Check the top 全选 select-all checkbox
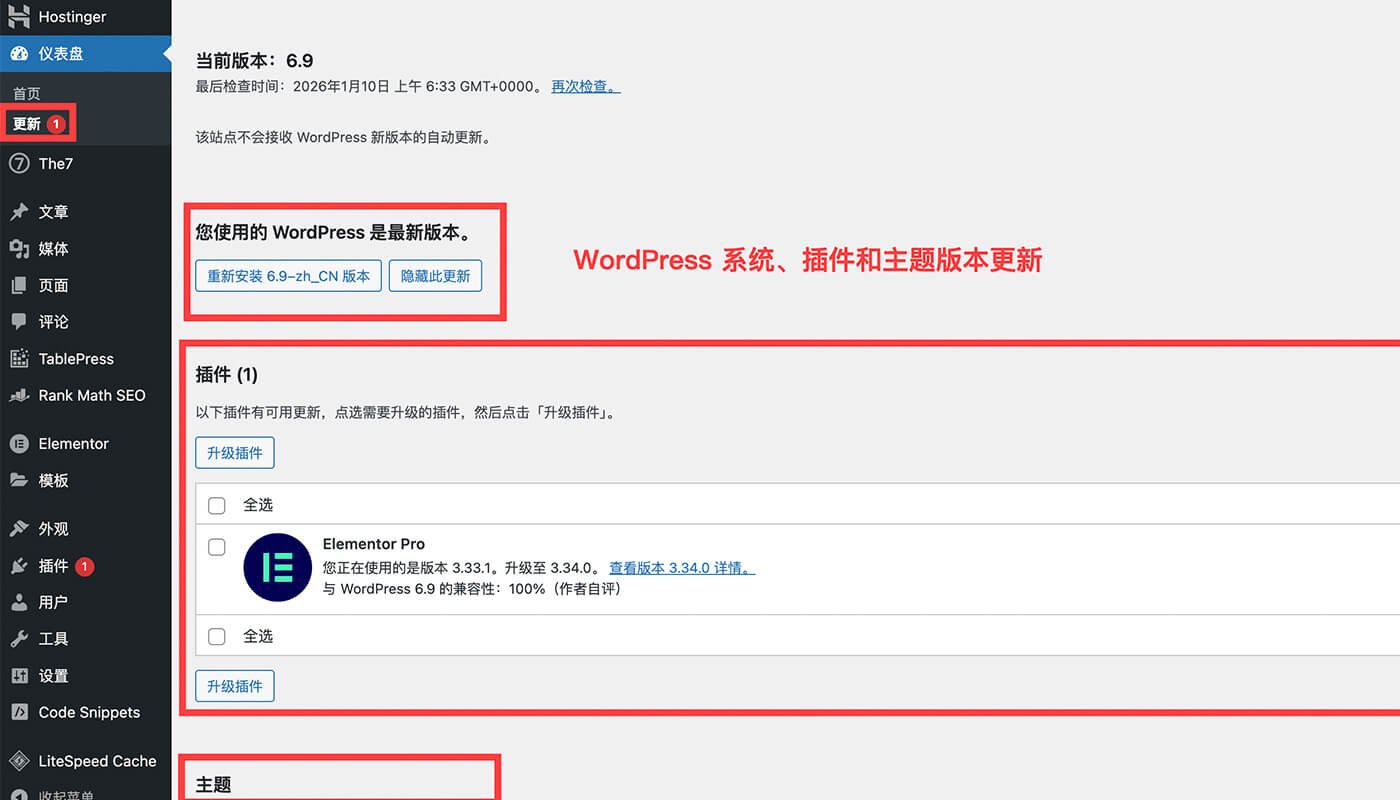 (x=217, y=505)
